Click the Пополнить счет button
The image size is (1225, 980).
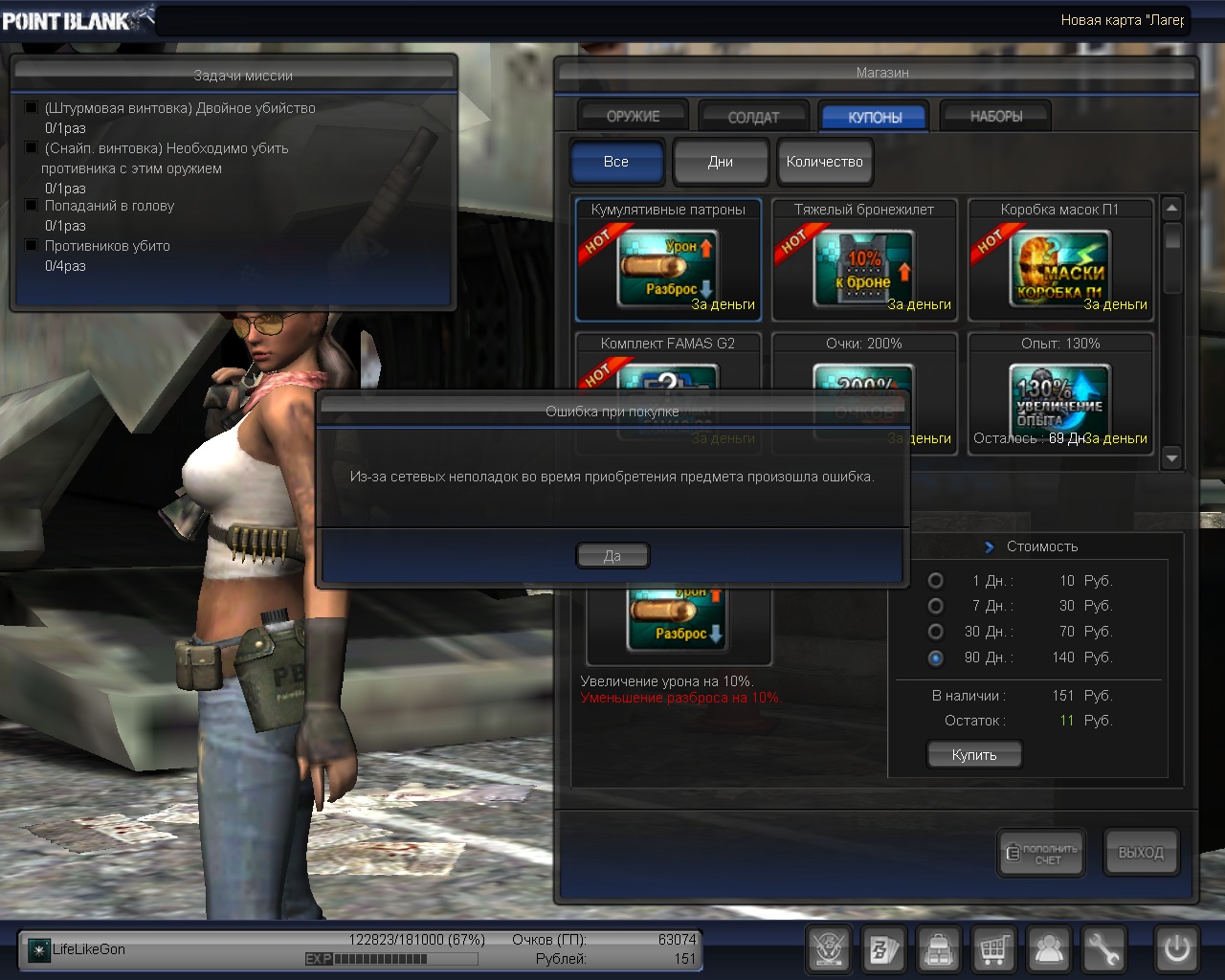(x=1041, y=853)
